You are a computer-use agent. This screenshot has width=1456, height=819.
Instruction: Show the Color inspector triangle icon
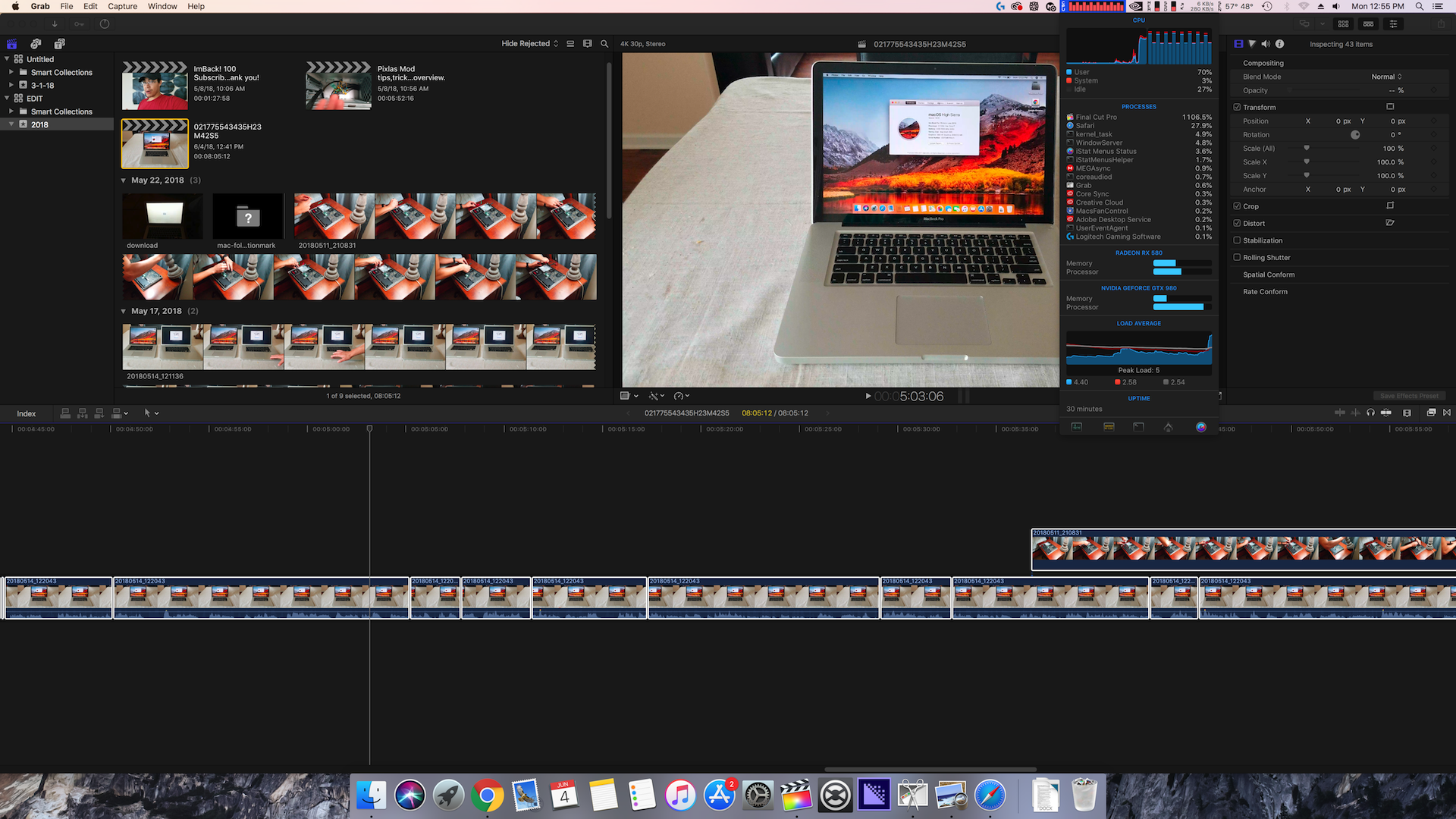[x=1252, y=44]
